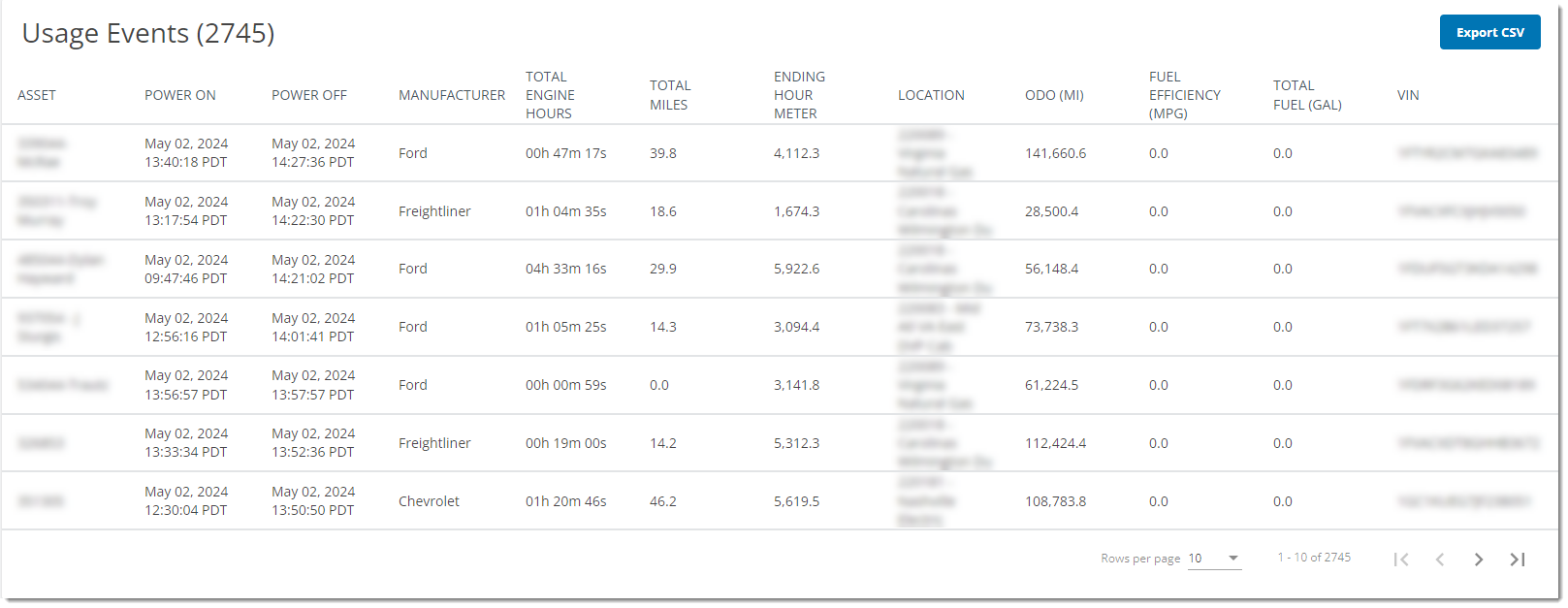Sort by POWER OFF column header
The image size is (1568, 608).
coord(309,95)
